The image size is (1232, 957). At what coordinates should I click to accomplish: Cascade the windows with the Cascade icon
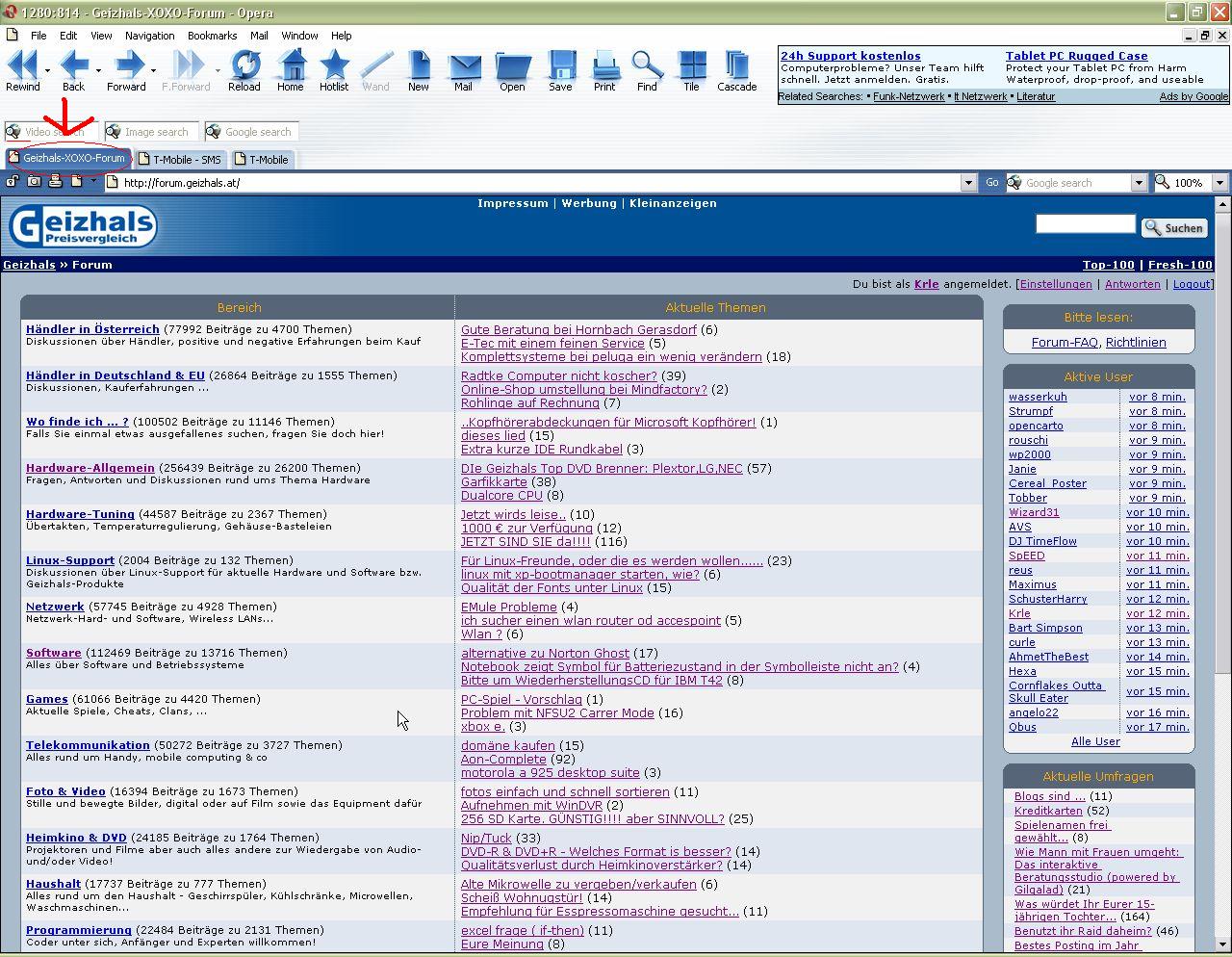pyautogui.click(x=737, y=65)
